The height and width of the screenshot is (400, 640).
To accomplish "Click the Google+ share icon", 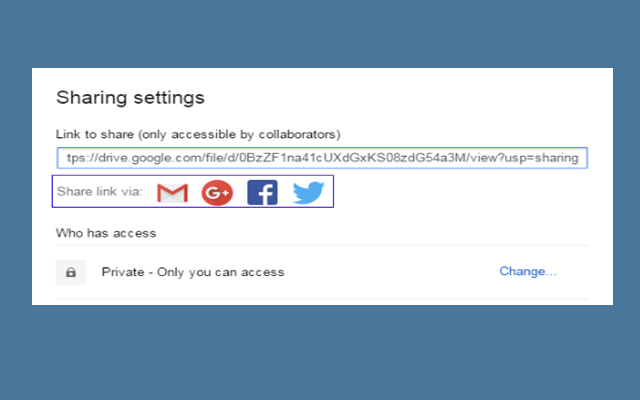I will pyautogui.click(x=217, y=192).
